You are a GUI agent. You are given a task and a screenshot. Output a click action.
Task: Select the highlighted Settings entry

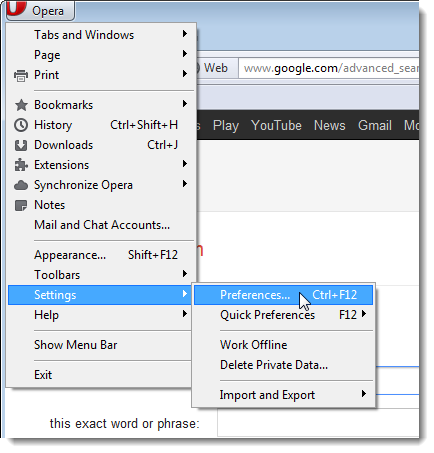coord(100,295)
